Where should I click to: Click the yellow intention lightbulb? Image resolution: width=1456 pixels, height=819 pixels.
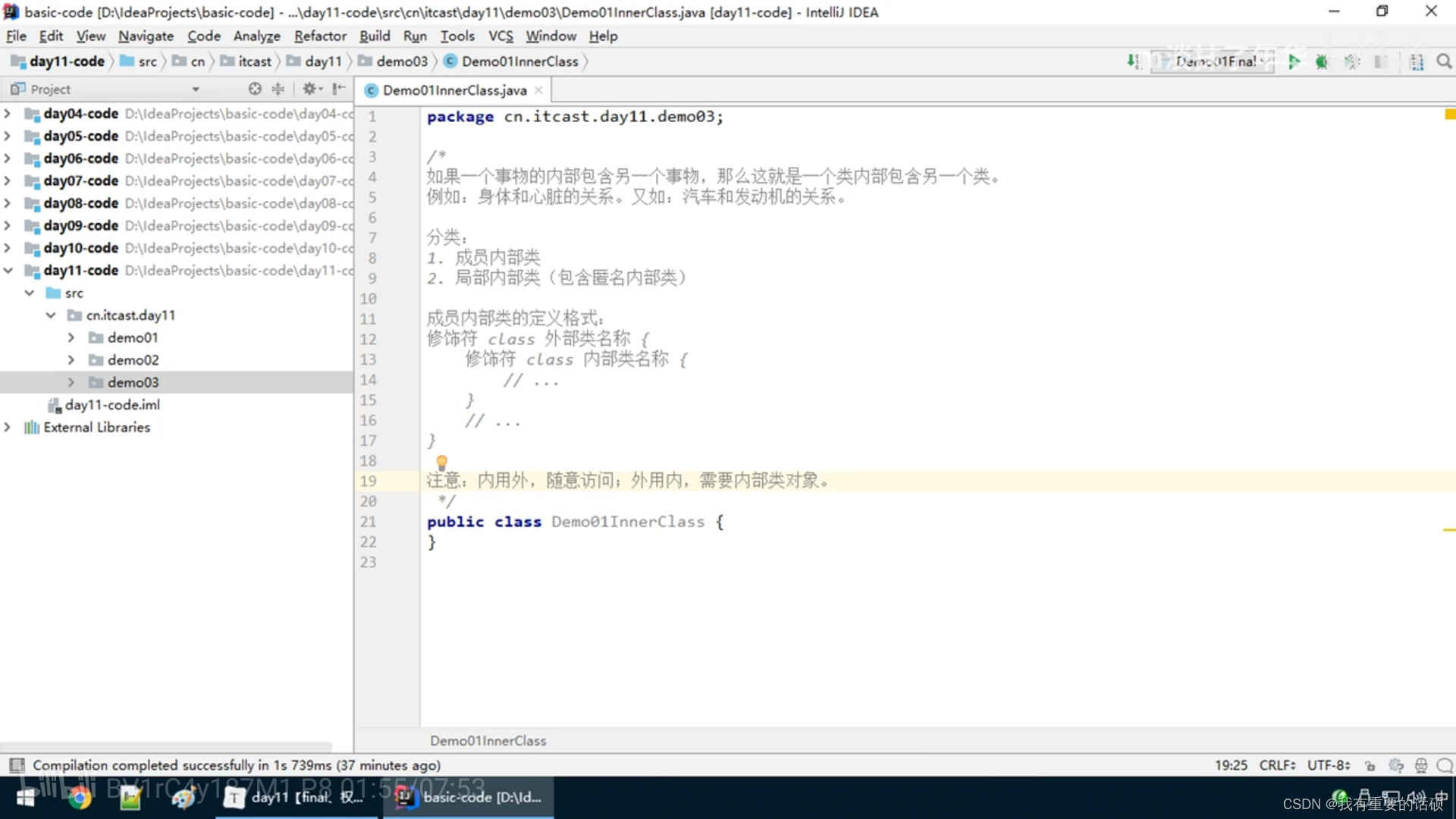(441, 462)
